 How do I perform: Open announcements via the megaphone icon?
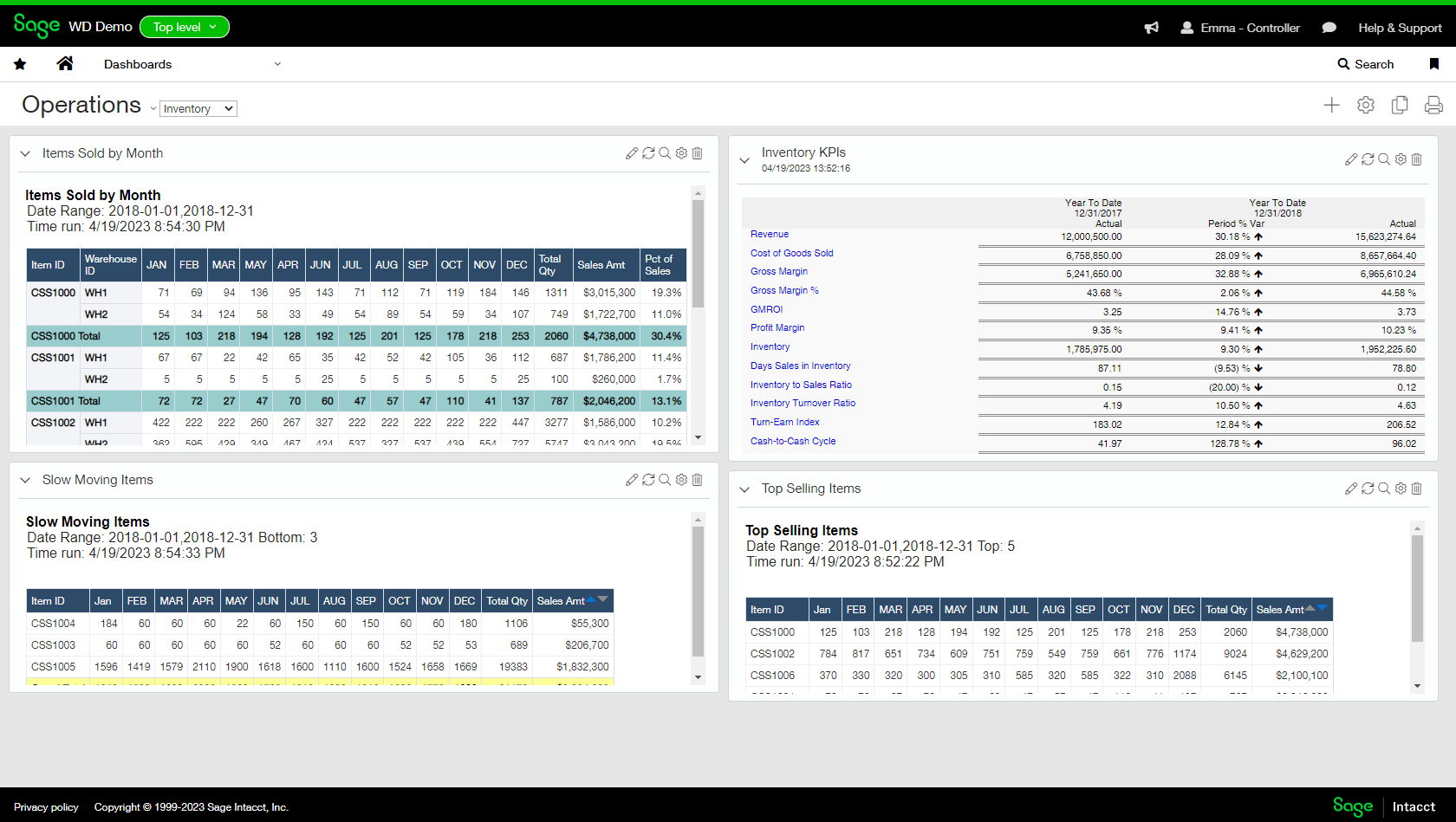coord(1151,28)
